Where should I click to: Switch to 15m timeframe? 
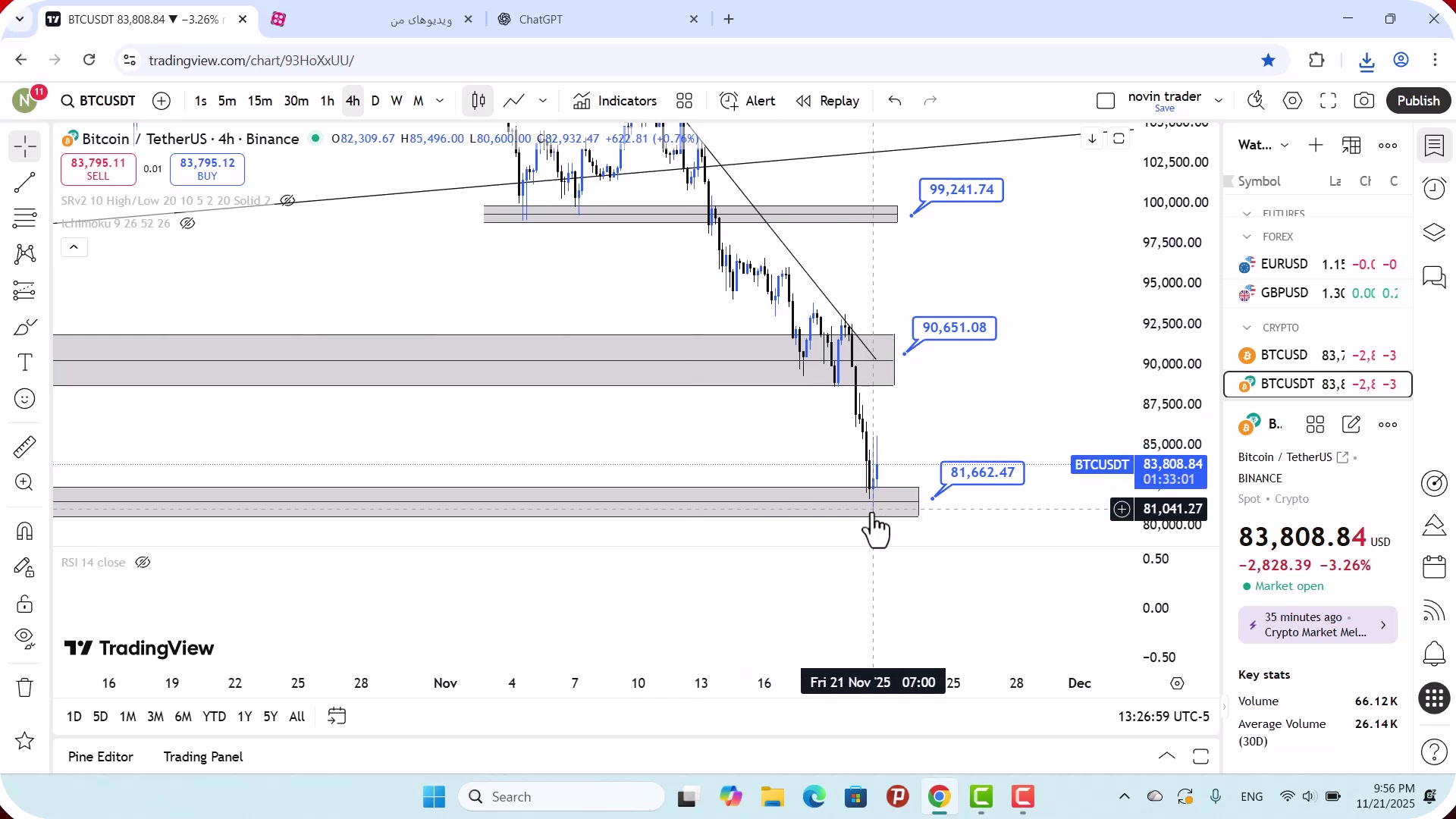[x=260, y=101]
